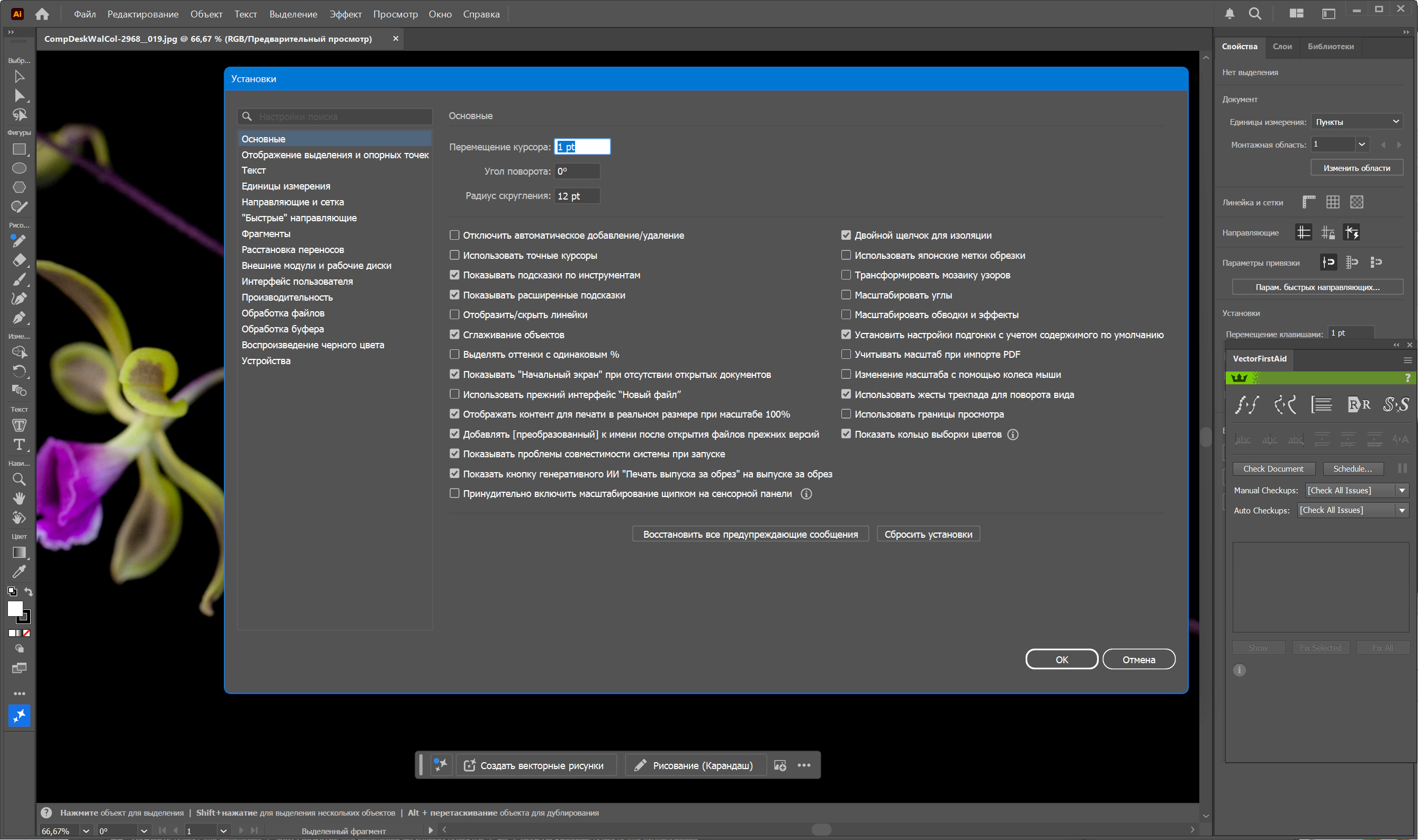
Task: Click the 'Угол поворота' input field
Action: (577, 171)
